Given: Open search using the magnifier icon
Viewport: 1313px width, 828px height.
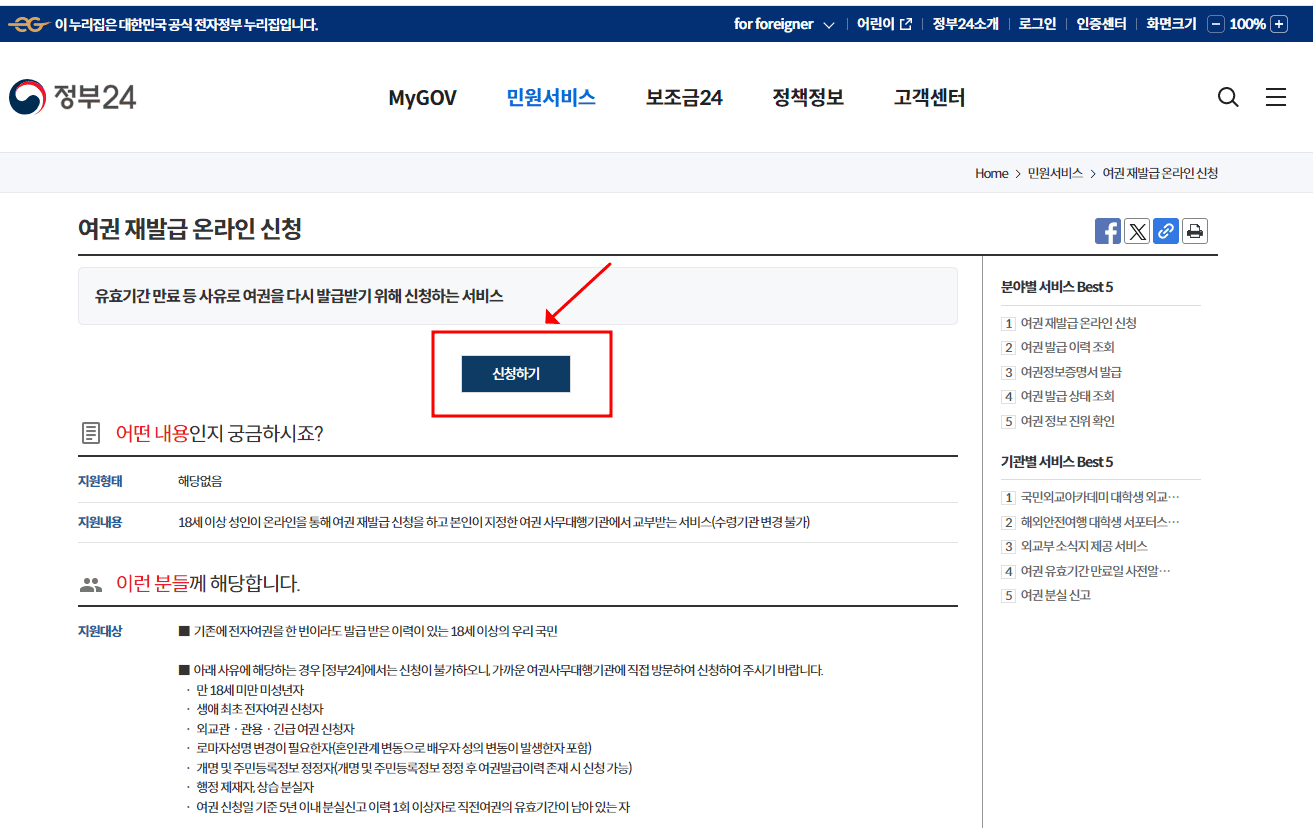Looking at the screenshot, I should tap(1227, 97).
